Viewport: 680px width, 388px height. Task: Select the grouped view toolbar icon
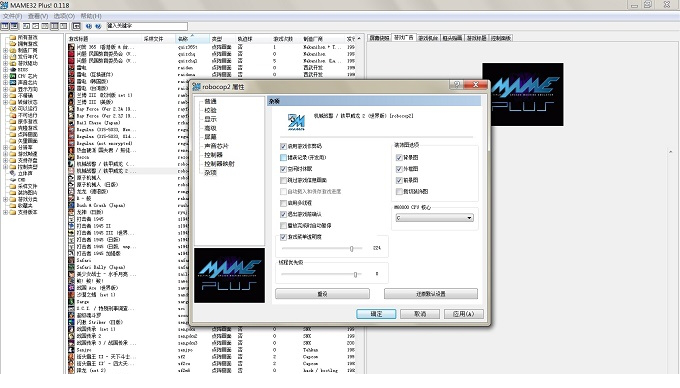[63, 26]
